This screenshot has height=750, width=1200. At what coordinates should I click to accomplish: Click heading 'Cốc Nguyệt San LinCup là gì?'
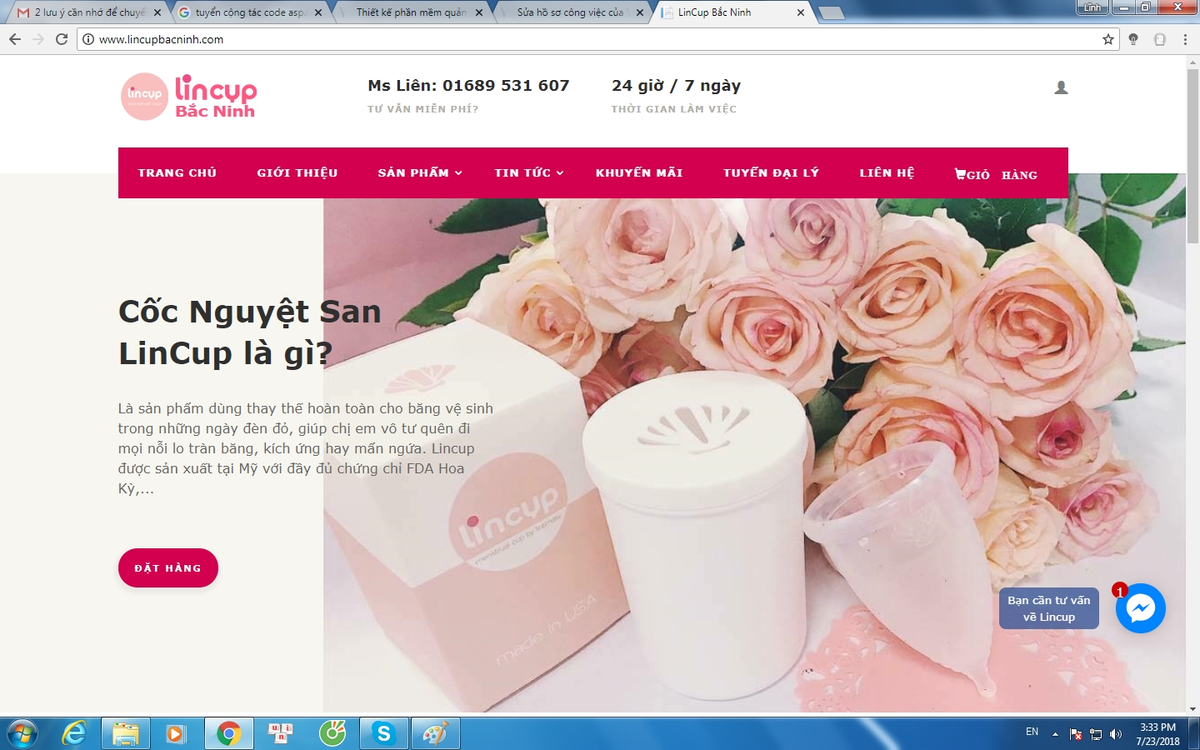pos(250,332)
